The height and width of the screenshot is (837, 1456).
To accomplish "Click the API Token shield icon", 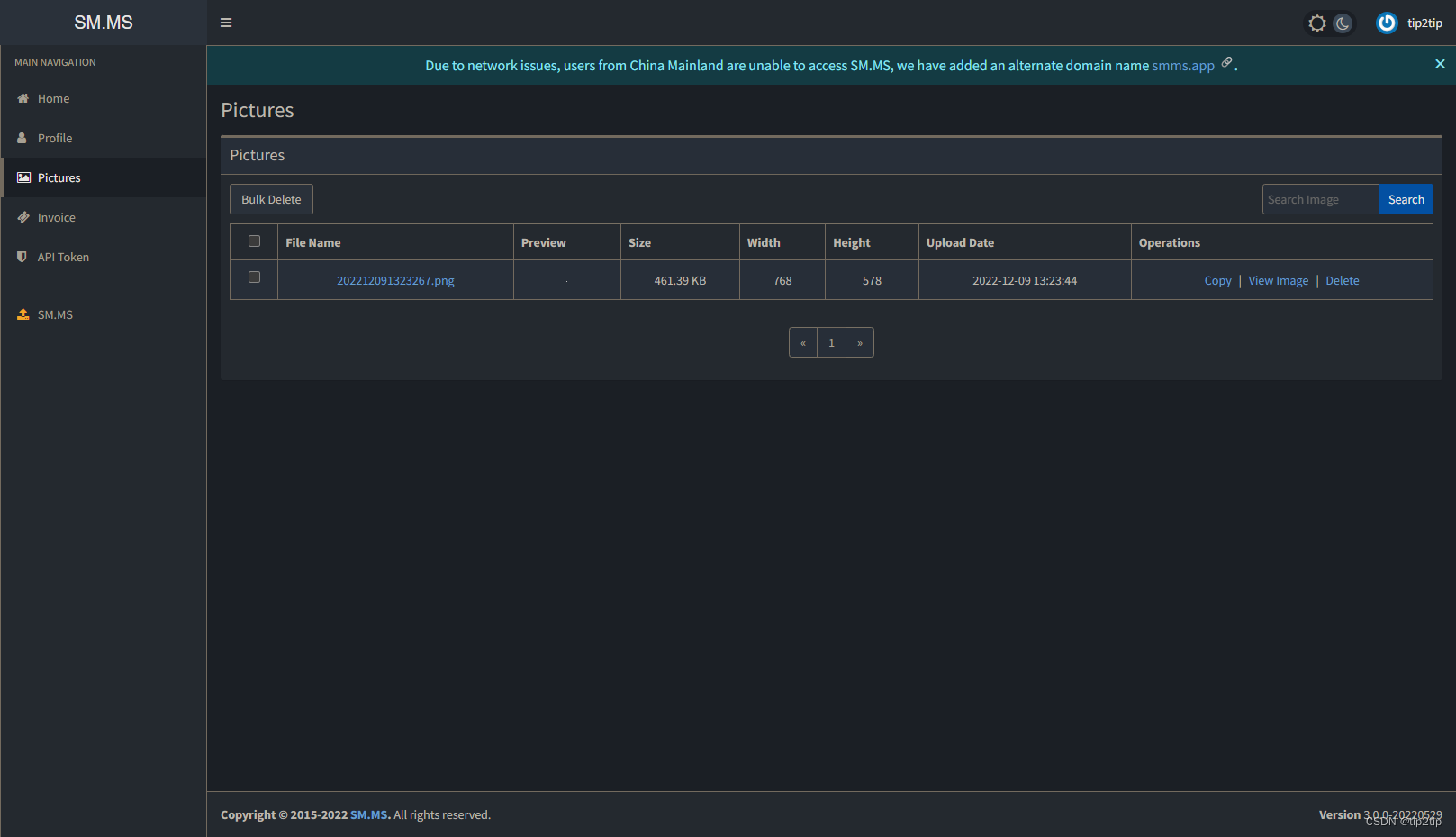I will pos(22,257).
